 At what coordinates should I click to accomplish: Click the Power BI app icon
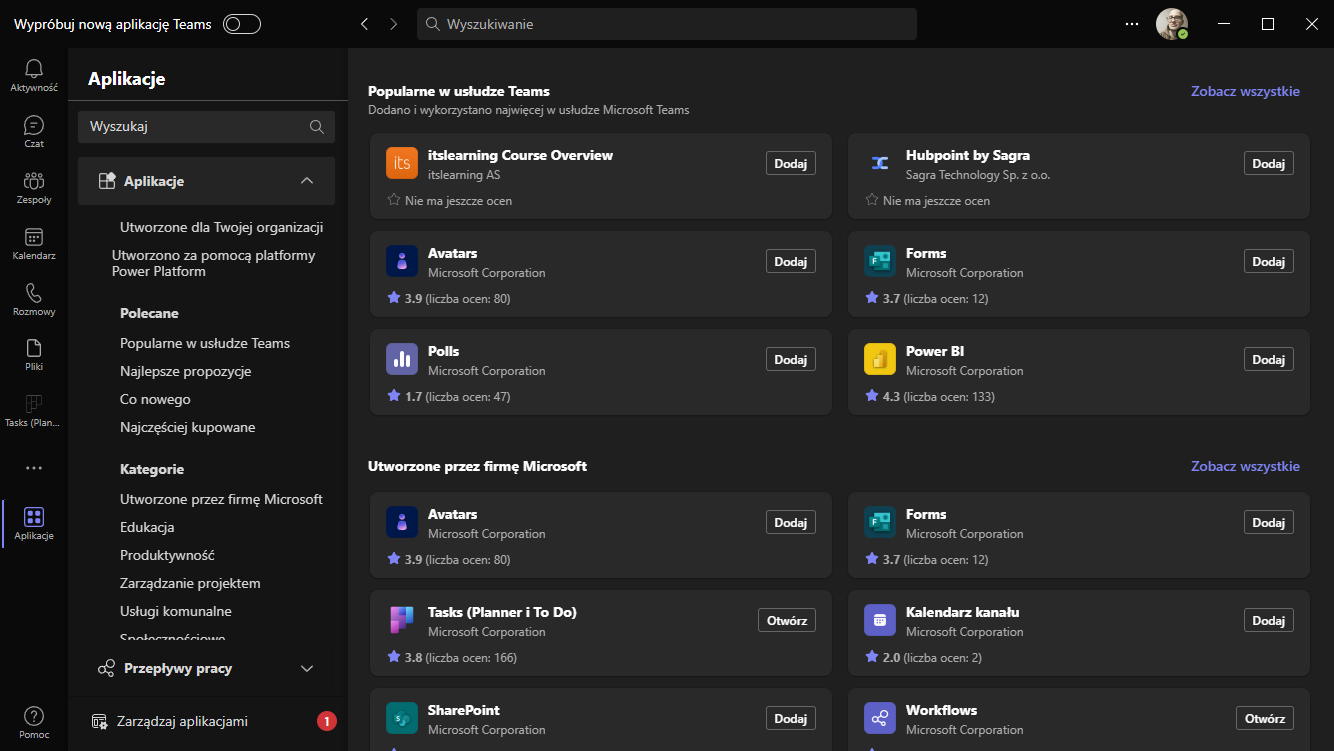point(880,359)
